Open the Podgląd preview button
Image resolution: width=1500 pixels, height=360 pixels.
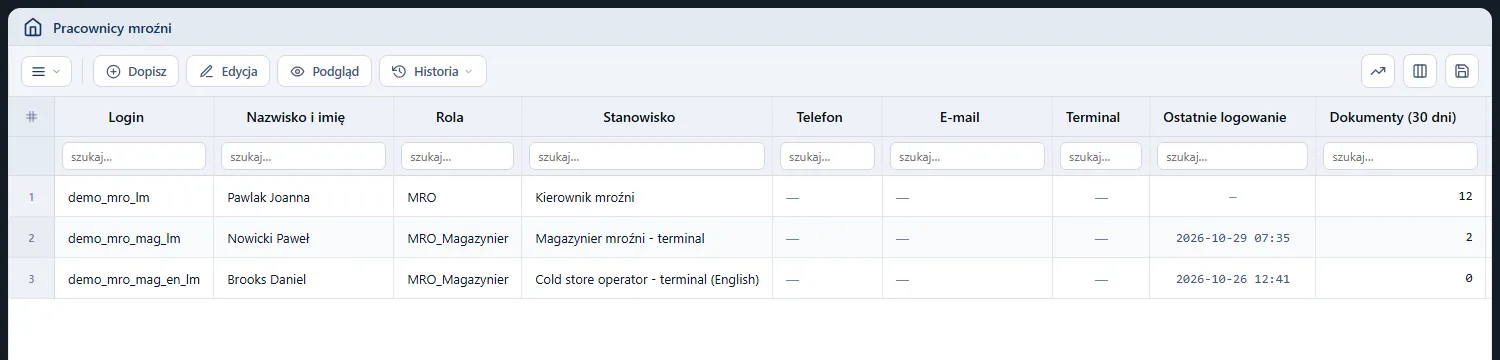324,71
